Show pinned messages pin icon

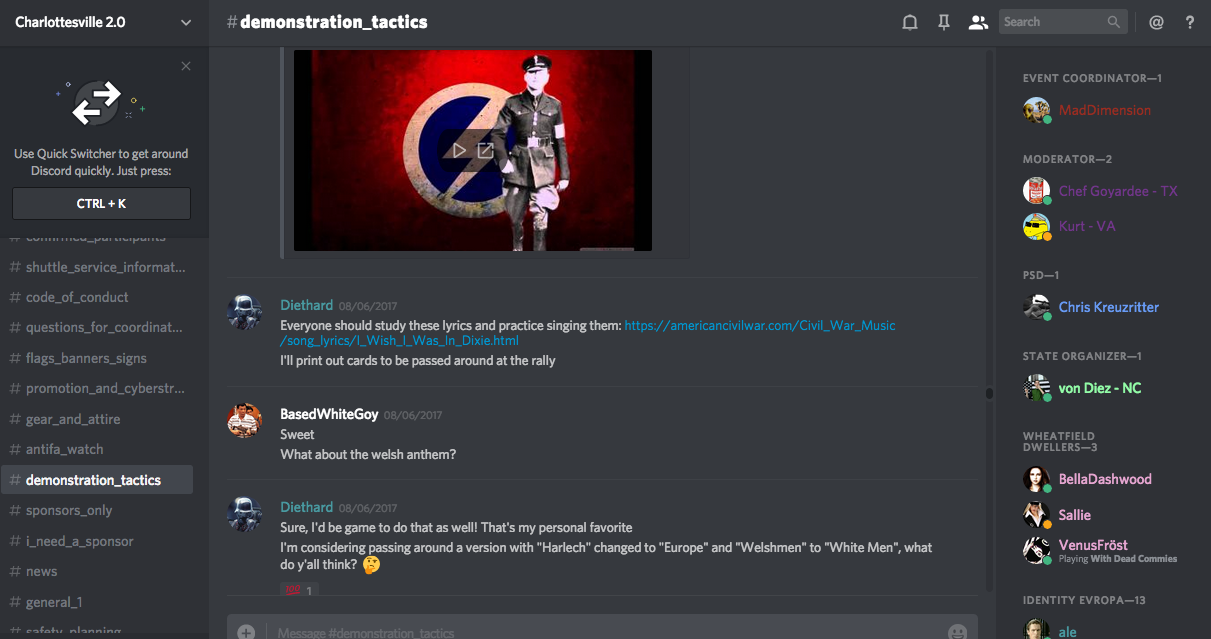944,22
